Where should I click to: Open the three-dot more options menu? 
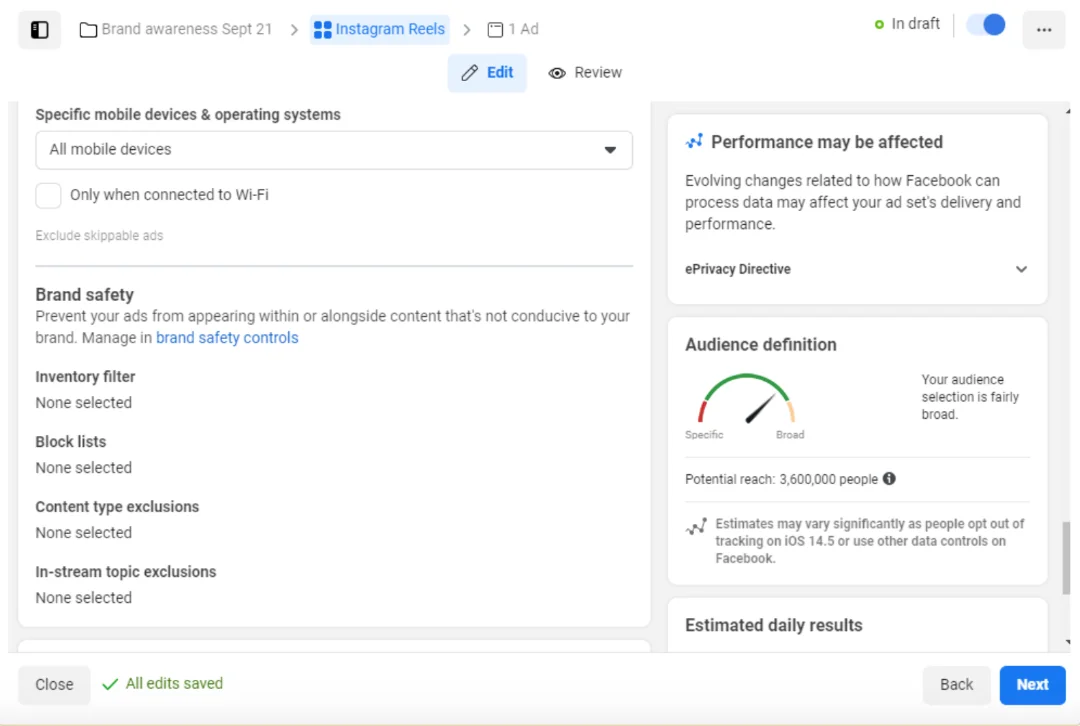click(x=1043, y=30)
